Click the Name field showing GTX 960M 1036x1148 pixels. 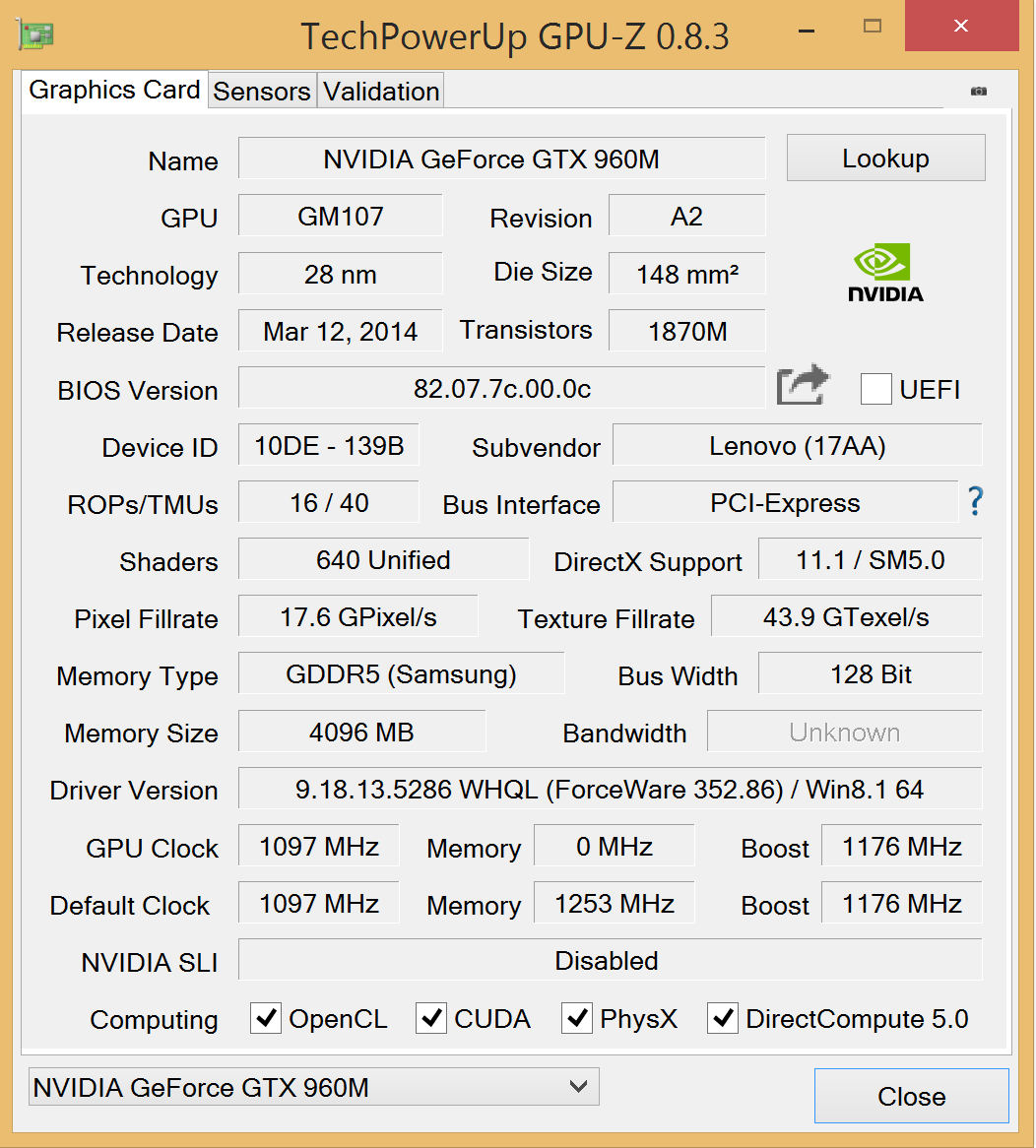point(501,159)
